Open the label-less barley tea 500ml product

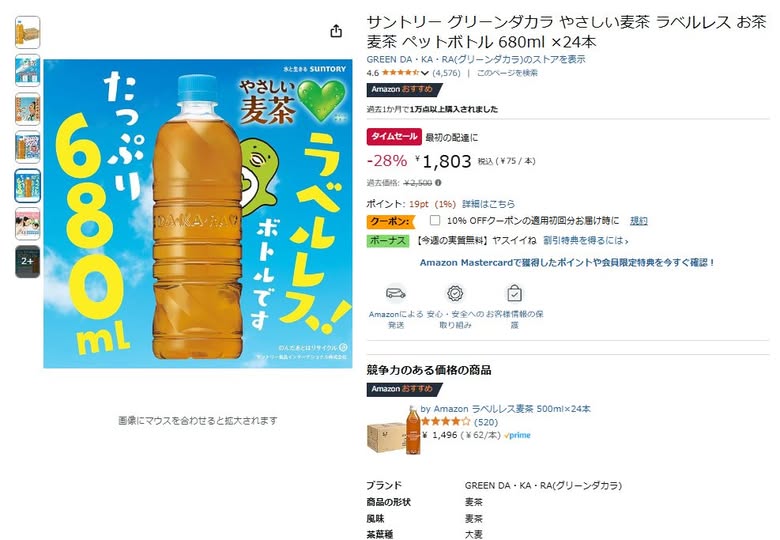pyautogui.click(x=505, y=409)
